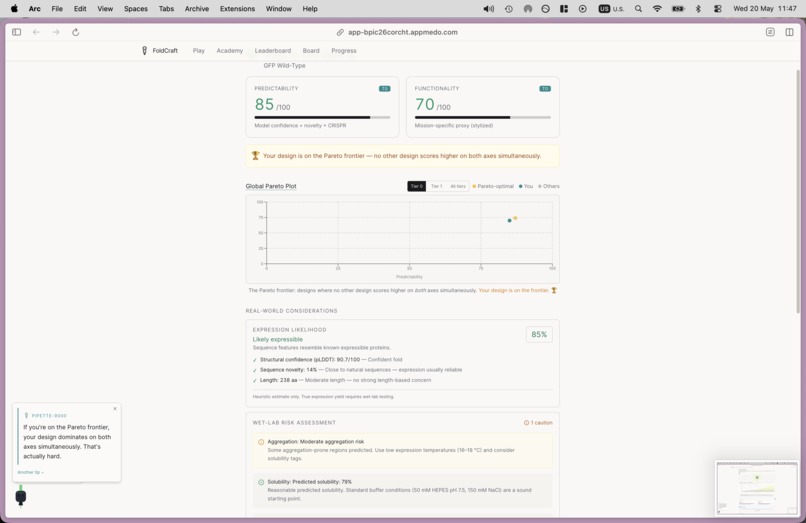Viewport: 806px width, 523px height.
Task: Click the T0 badge on Functionality card
Action: point(545,88)
